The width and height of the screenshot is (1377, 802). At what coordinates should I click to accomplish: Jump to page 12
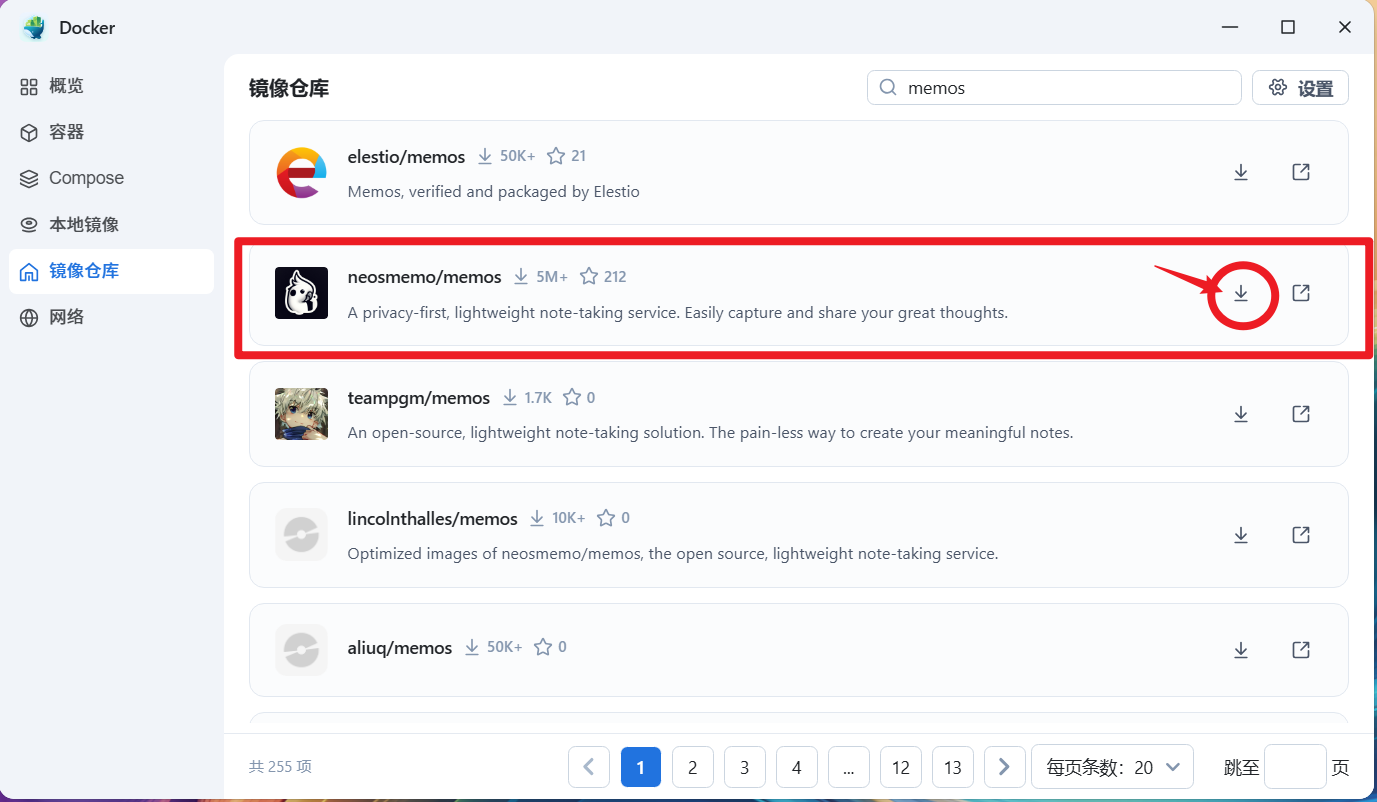click(901, 767)
